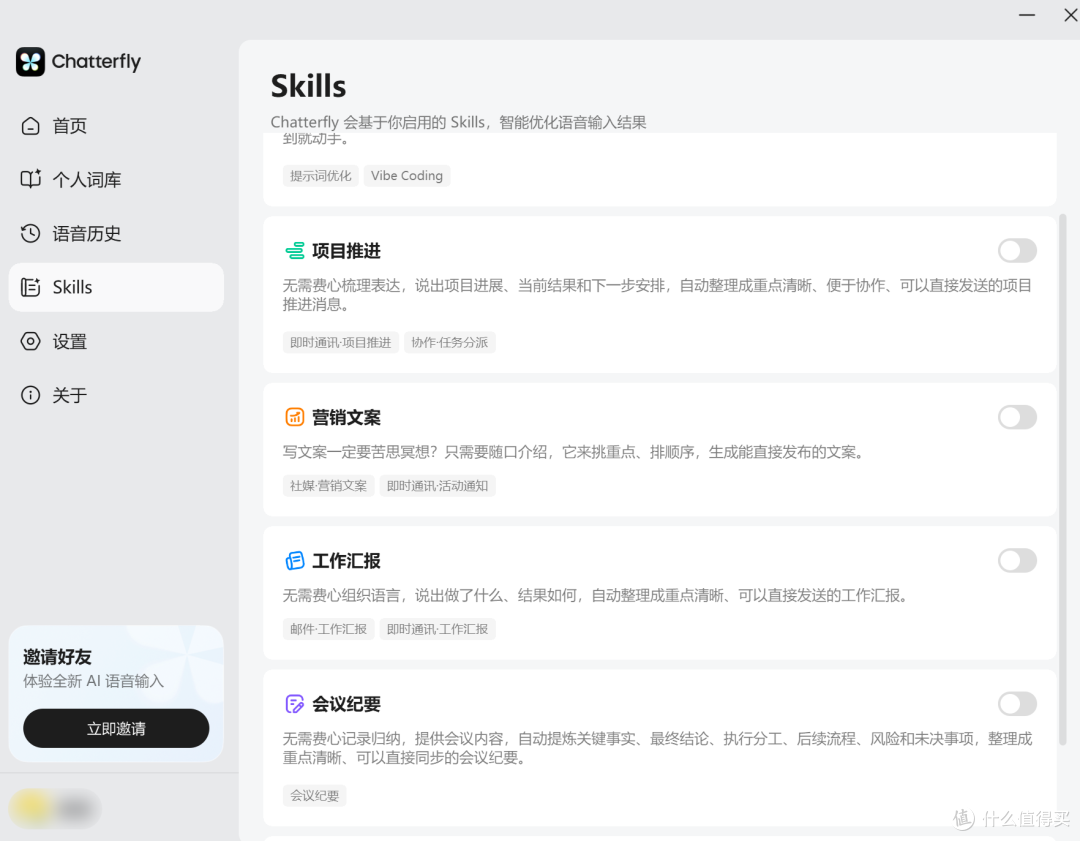Click the info icon beside 关于
Viewport: 1080px width, 841px height.
coord(30,395)
